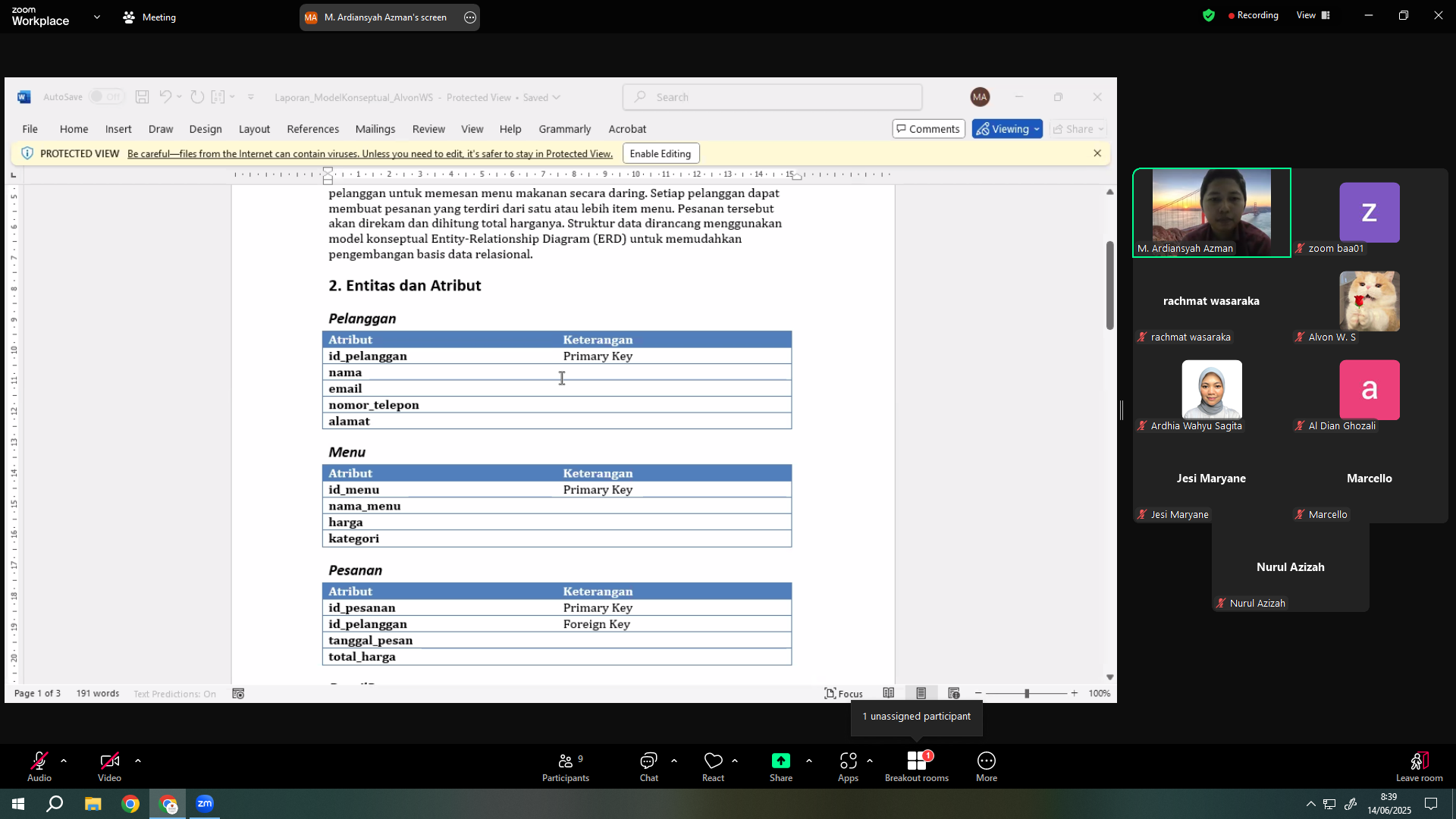The height and width of the screenshot is (819, 1456).
Task: Open Zoom from the taskbar
Action: pyautogui.click(x=205, y=804)
